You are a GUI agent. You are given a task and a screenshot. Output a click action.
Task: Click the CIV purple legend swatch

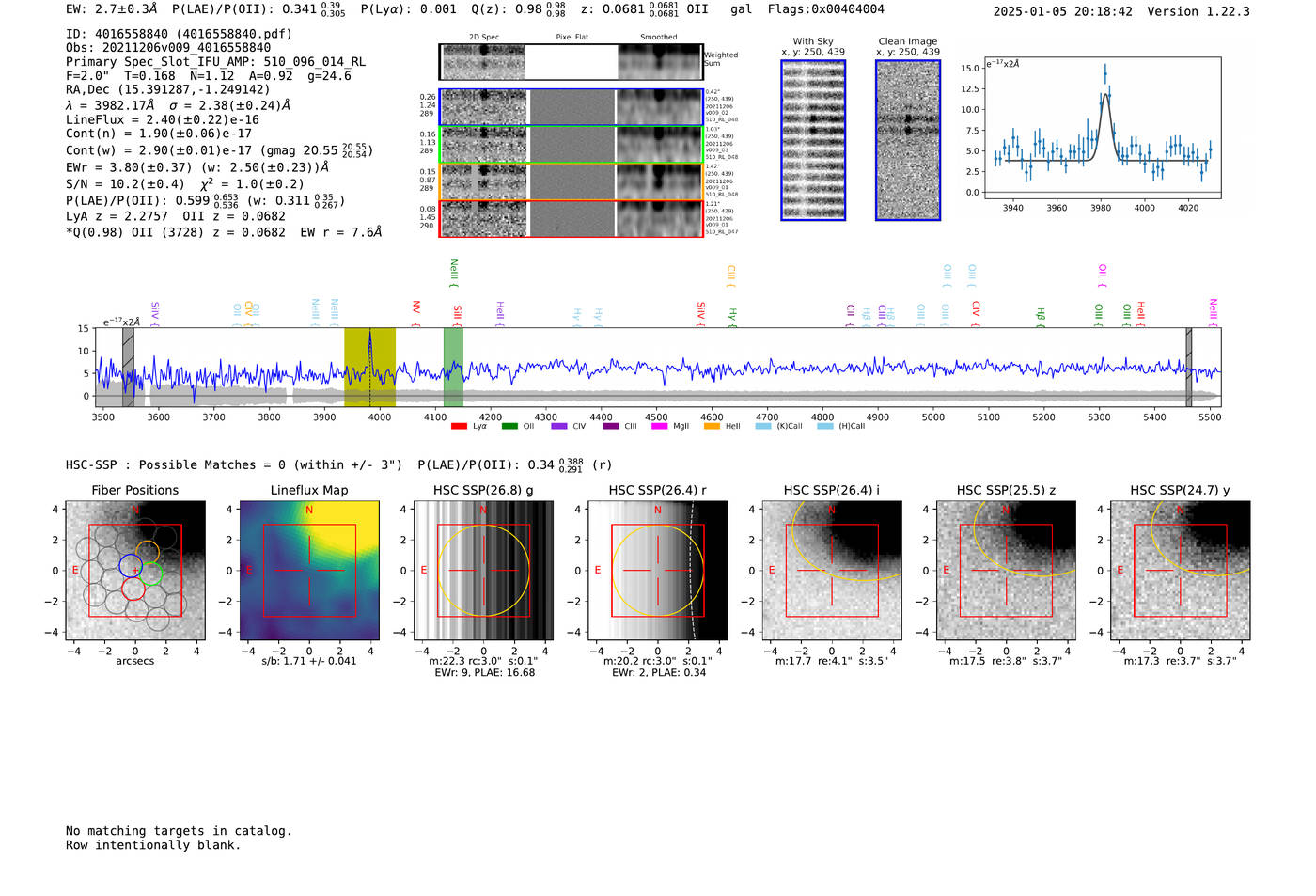coord(559,426)
